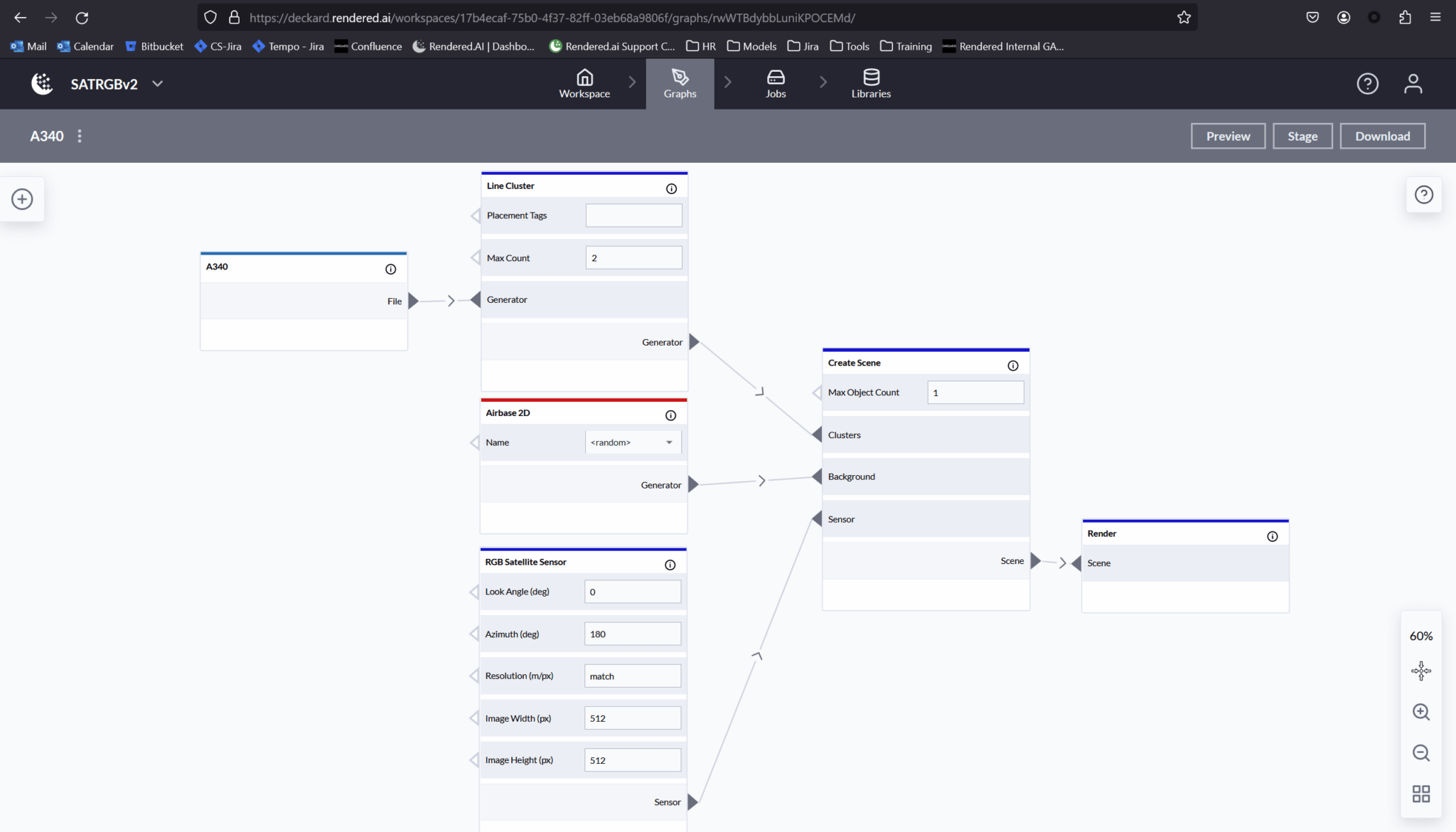The image size is (1456, 832).
Task: Click the zoom in magnifier icon
Action: click(x=1420, y=712)
